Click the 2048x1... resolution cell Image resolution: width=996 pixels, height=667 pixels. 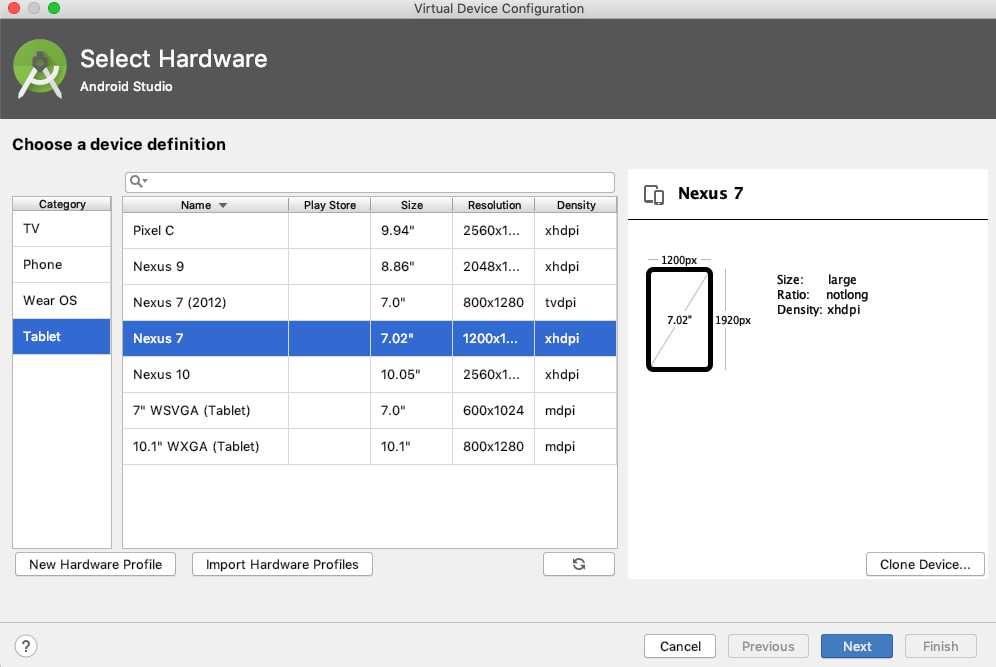(494, 267)
